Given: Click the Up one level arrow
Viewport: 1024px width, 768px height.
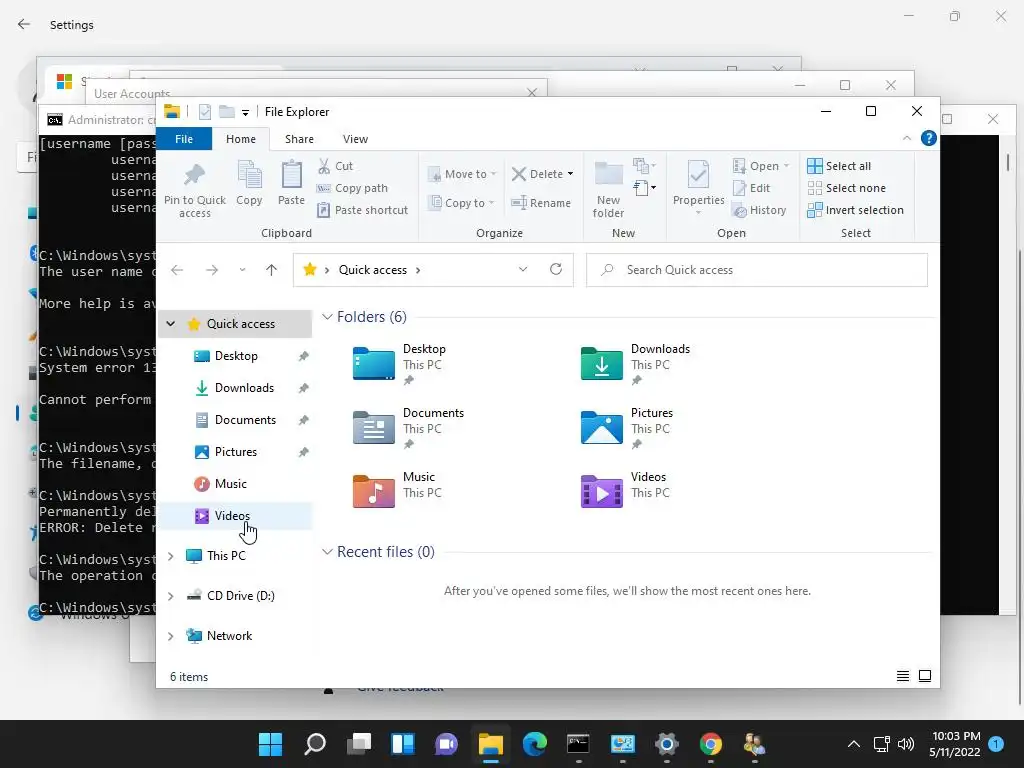Looking at the screenshot, I should (x=272, y=270).
